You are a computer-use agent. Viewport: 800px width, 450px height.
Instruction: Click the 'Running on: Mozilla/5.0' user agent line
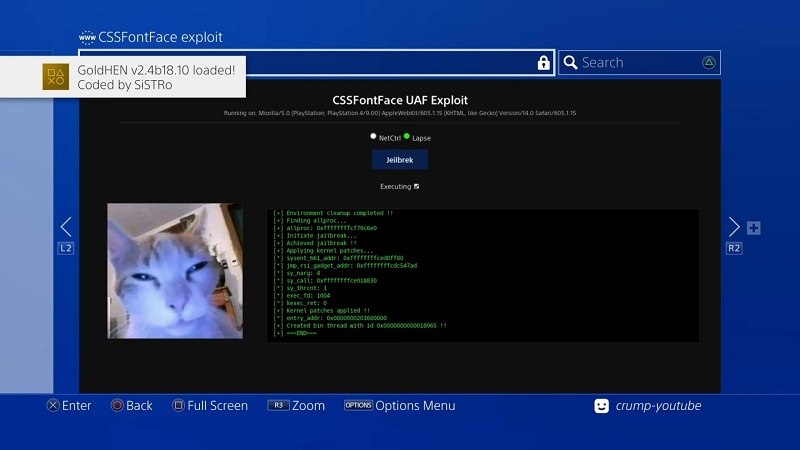(400, 113)
